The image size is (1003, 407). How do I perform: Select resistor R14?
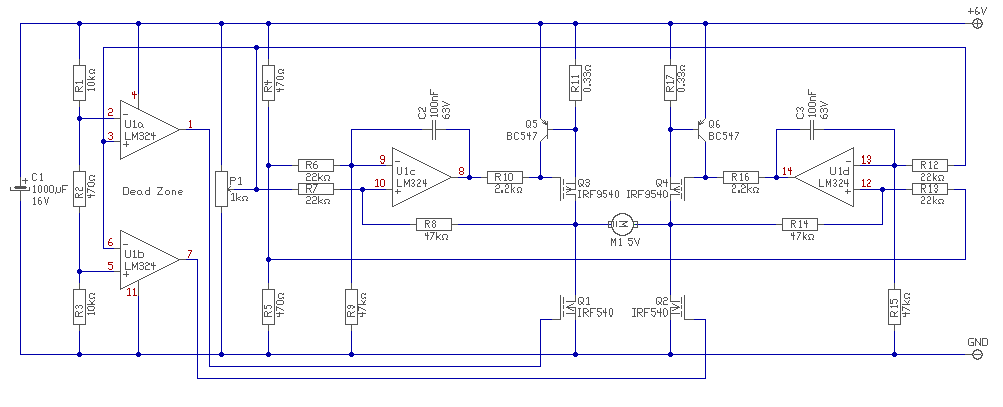pyautogui.click(x=800, y=224)
